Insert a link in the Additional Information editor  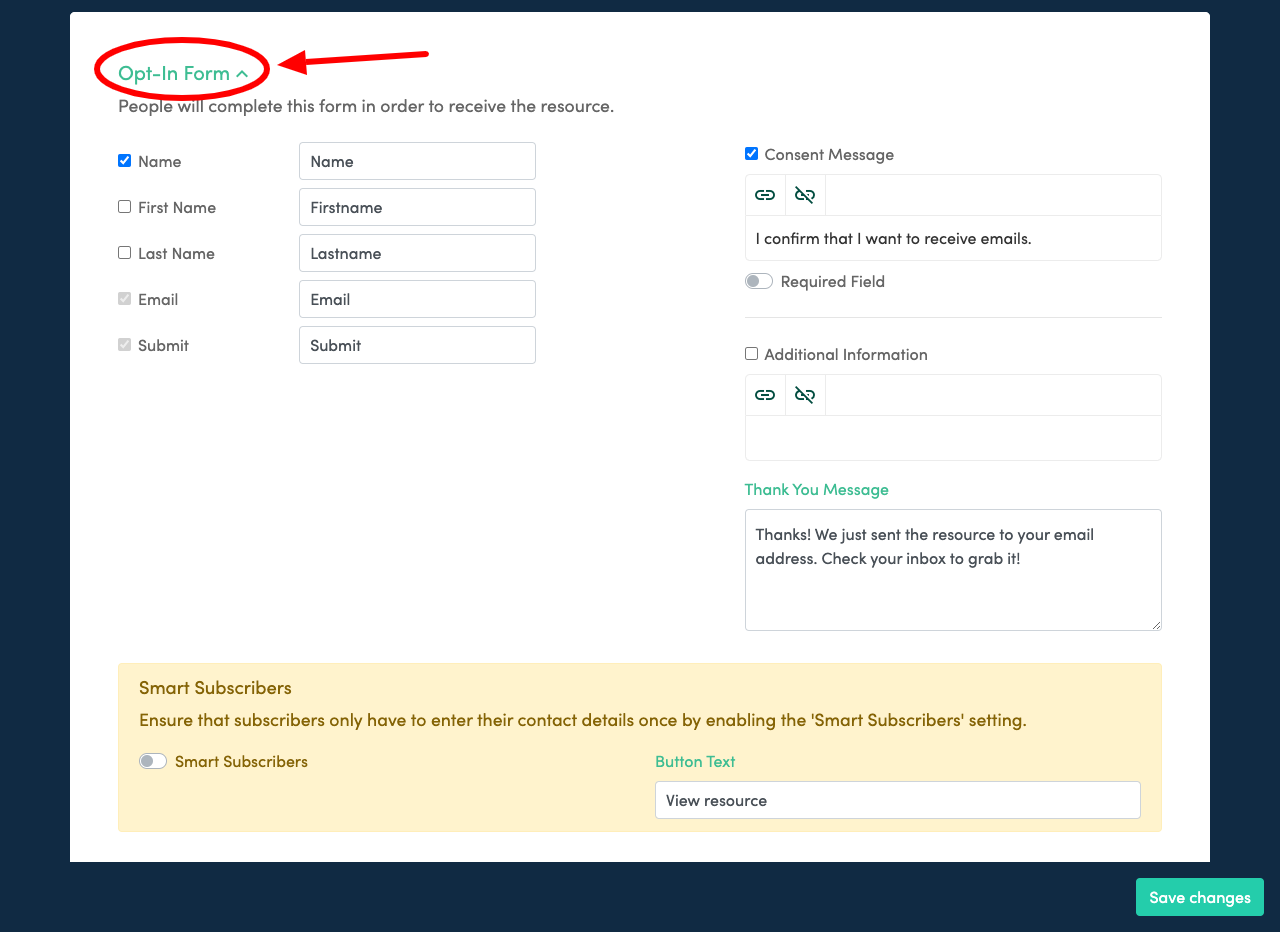coord(765,394)
